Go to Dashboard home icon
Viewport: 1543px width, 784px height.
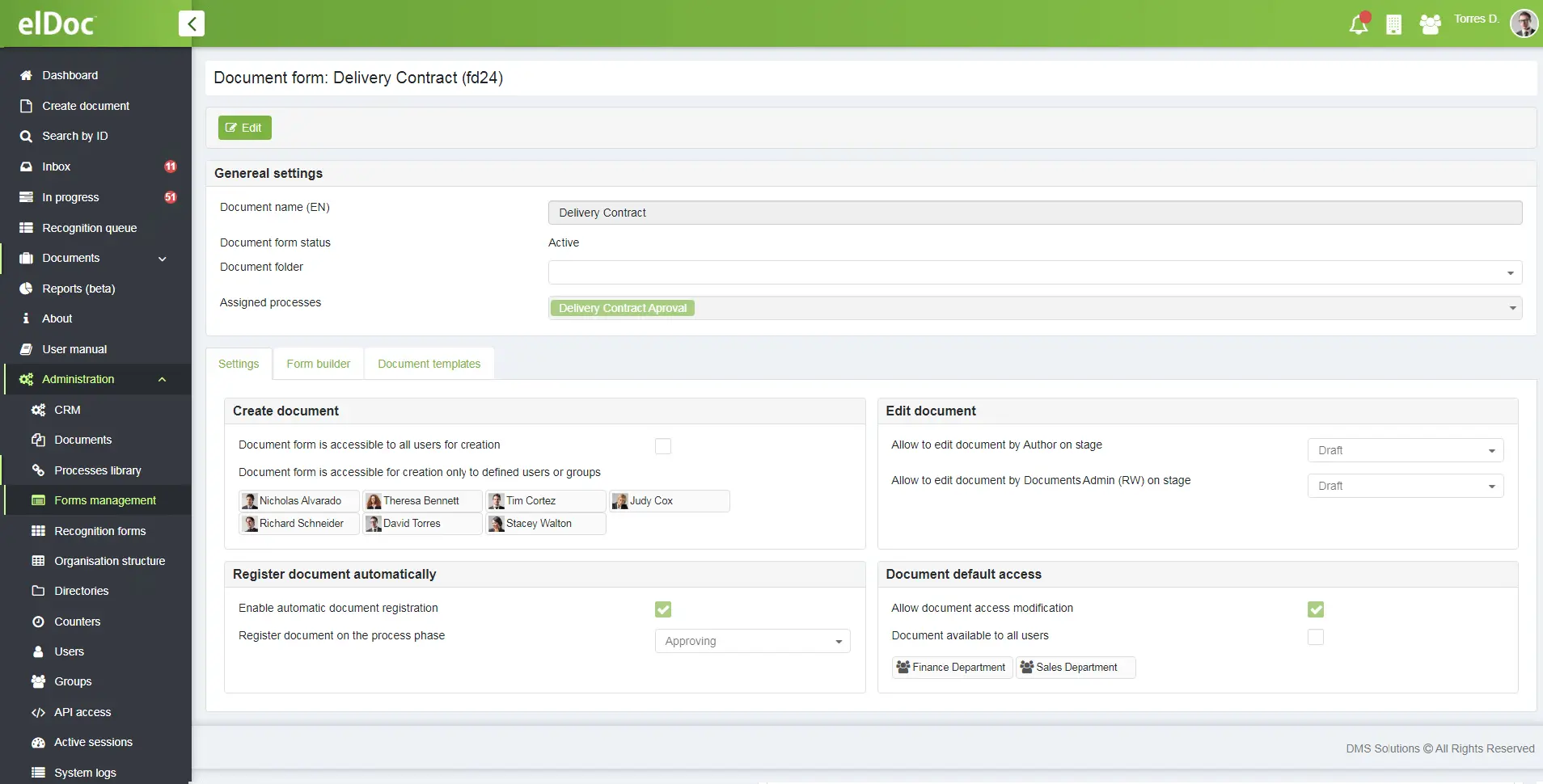26,75
